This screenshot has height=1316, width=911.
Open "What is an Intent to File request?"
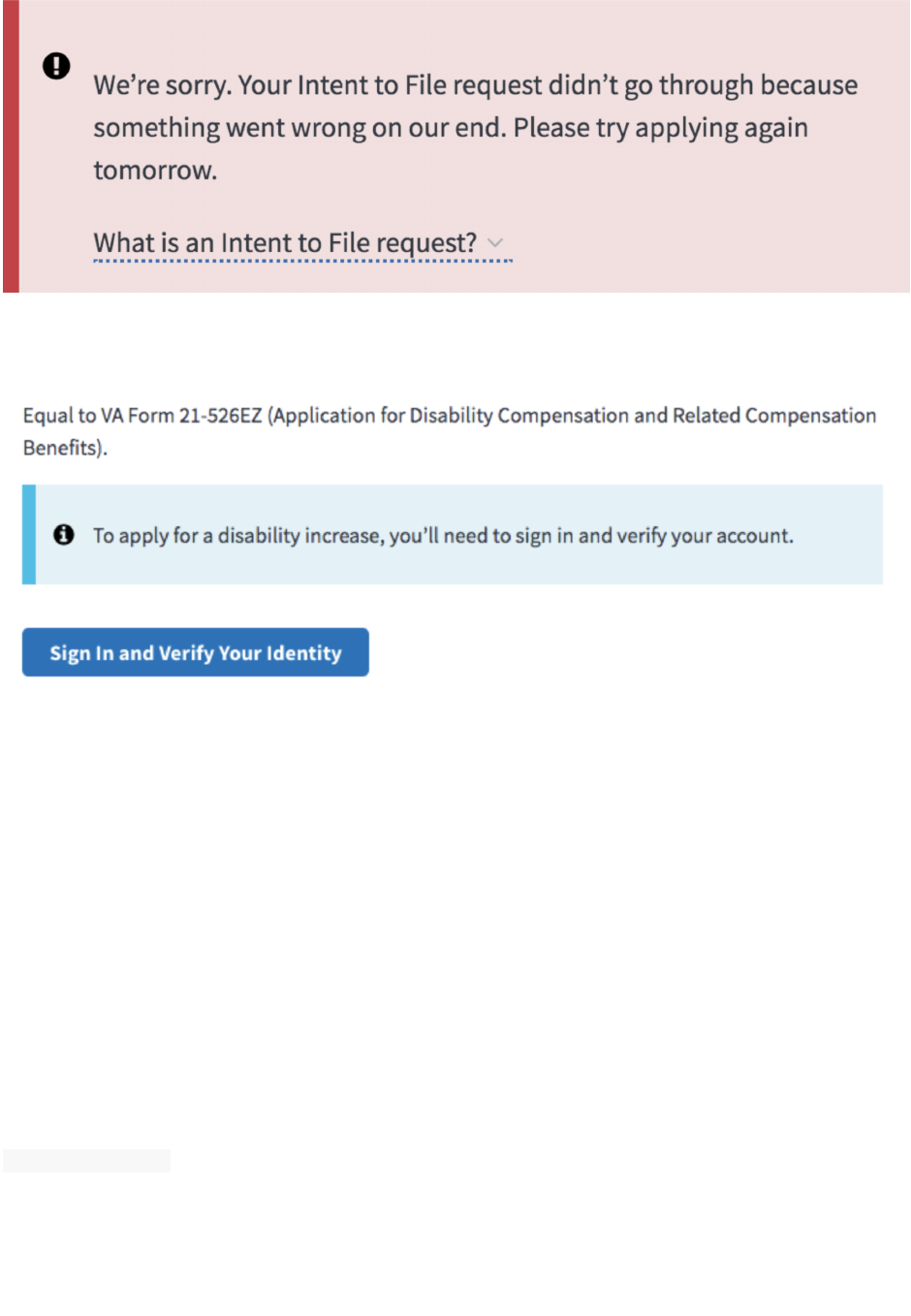[x=285, y=242]
